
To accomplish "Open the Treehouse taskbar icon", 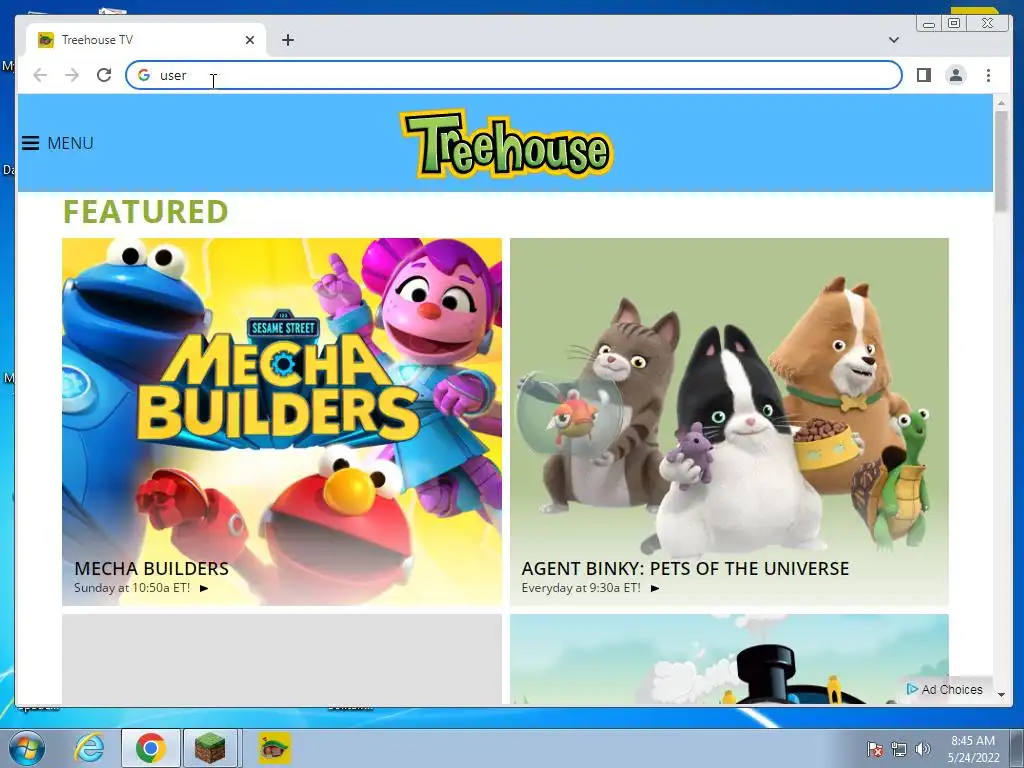I will (x=275, y=748).
